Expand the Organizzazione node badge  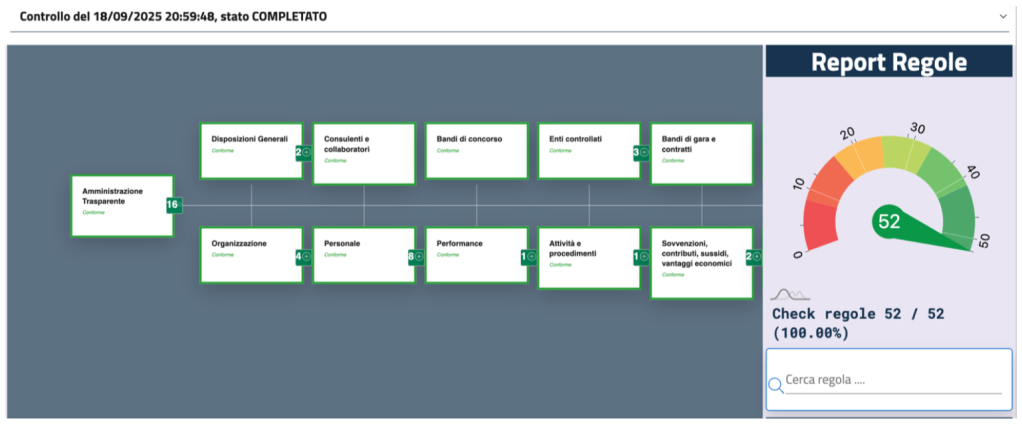[x=303, y=256]
